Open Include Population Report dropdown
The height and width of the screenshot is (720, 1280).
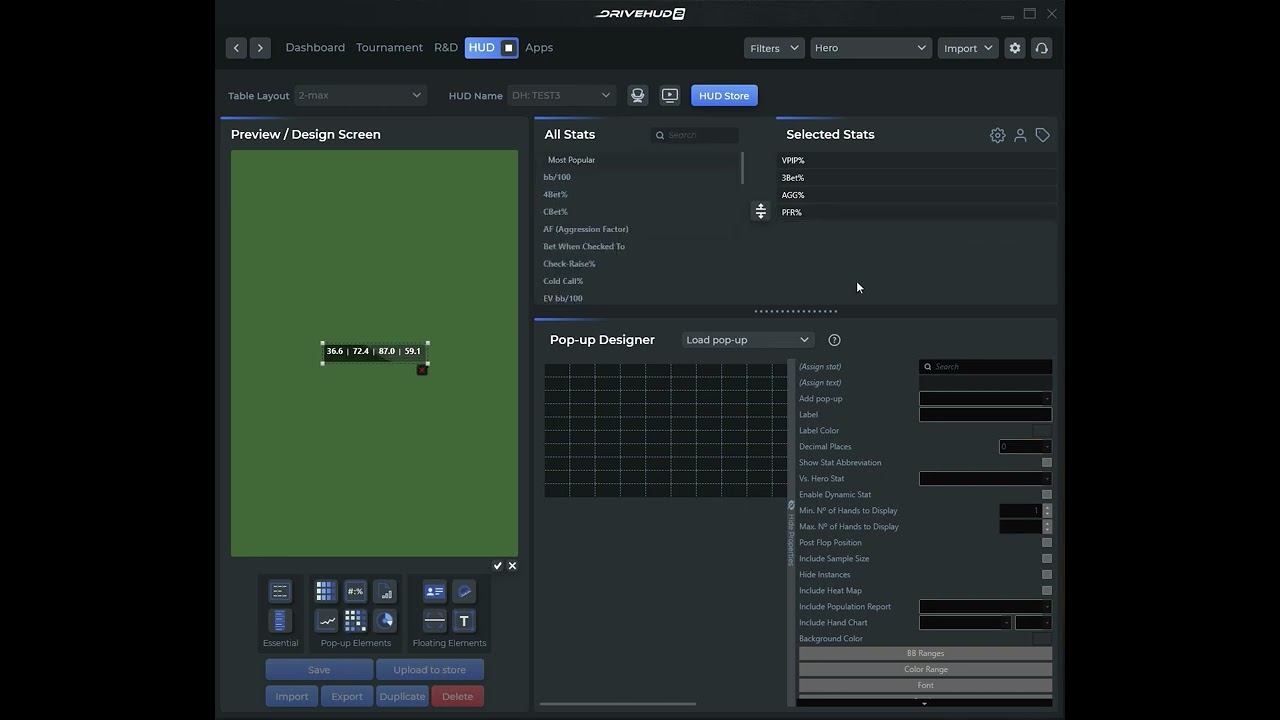[985, 606]
